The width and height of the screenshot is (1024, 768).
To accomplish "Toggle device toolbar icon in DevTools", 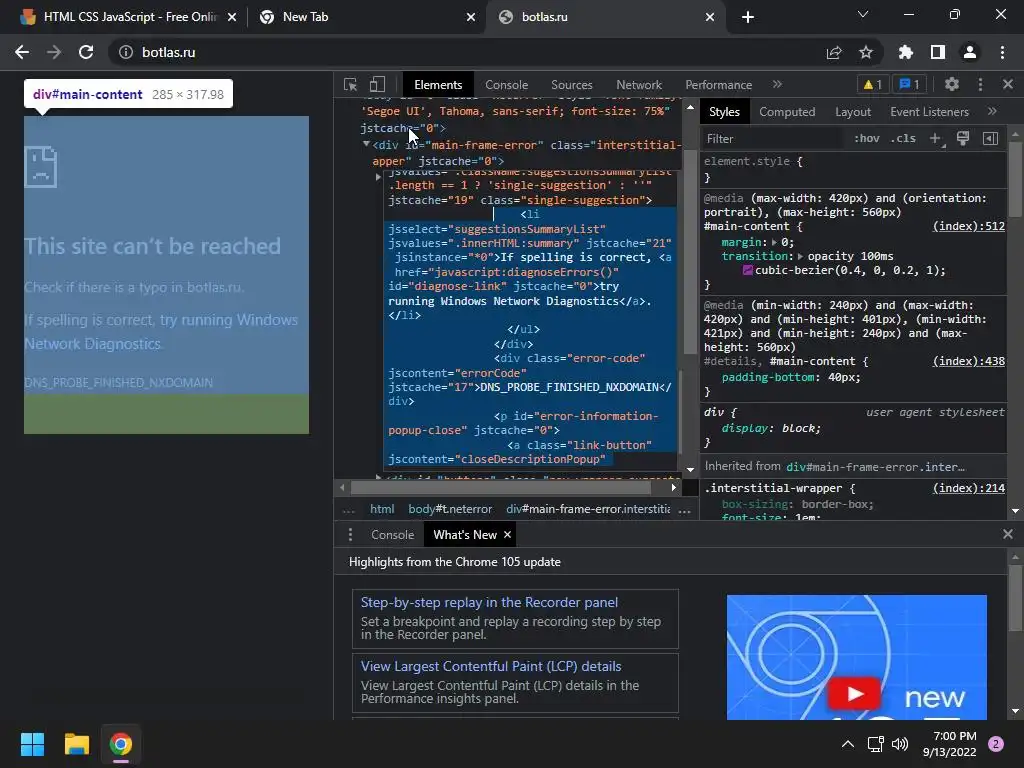I will point(377,84).
